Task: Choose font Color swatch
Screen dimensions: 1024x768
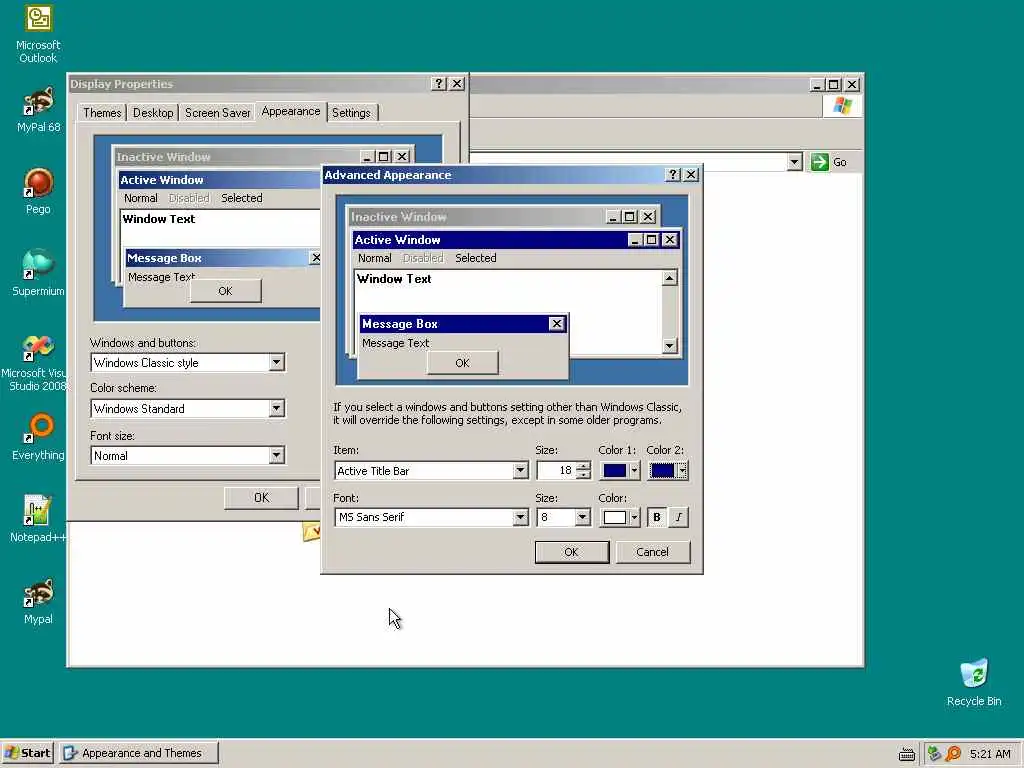Action: (x=620, y=517)
